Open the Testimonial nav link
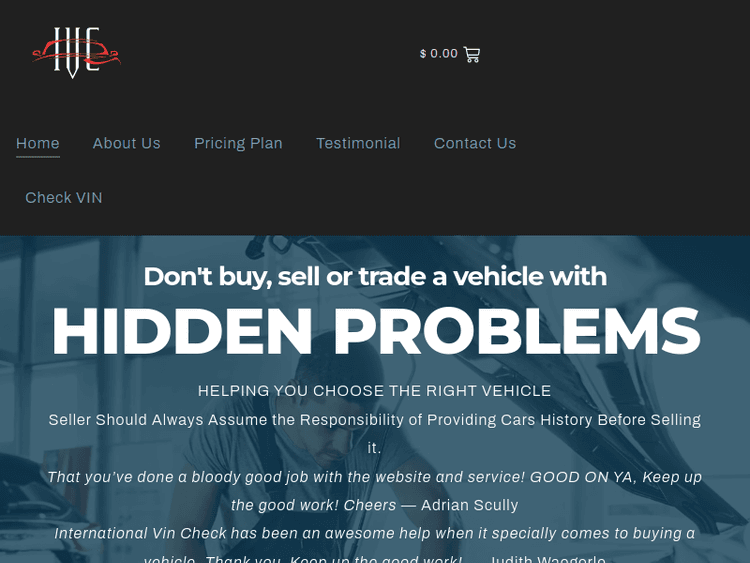 click(x=358, y=144)
